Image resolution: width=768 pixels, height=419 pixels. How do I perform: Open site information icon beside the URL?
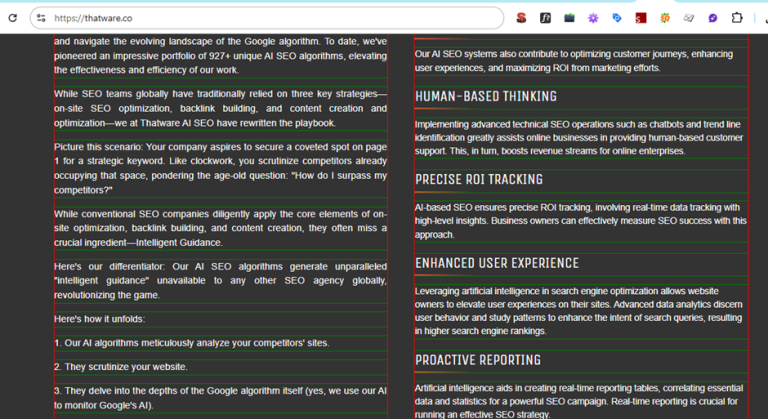click(41, 18)
